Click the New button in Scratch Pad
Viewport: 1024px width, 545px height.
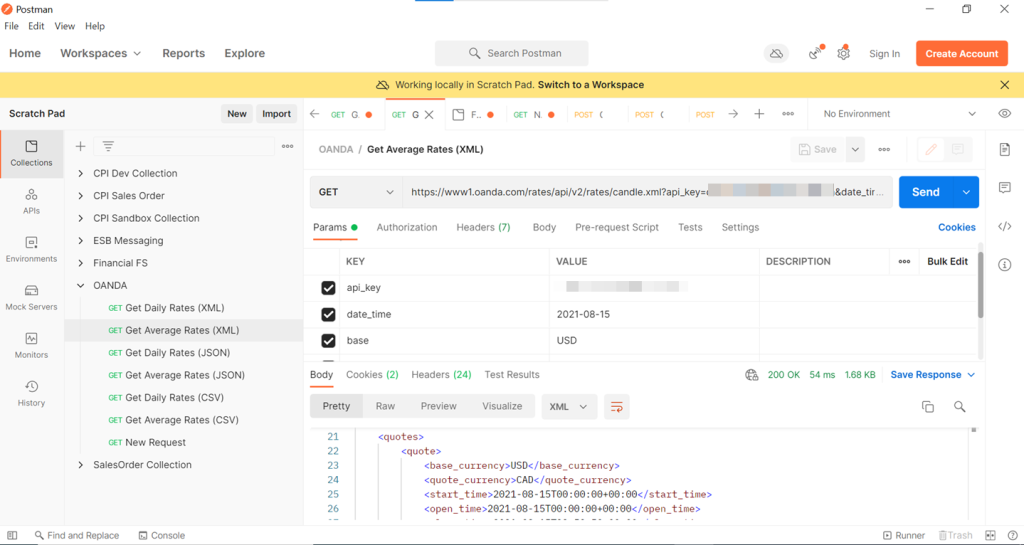click(237, 114)
